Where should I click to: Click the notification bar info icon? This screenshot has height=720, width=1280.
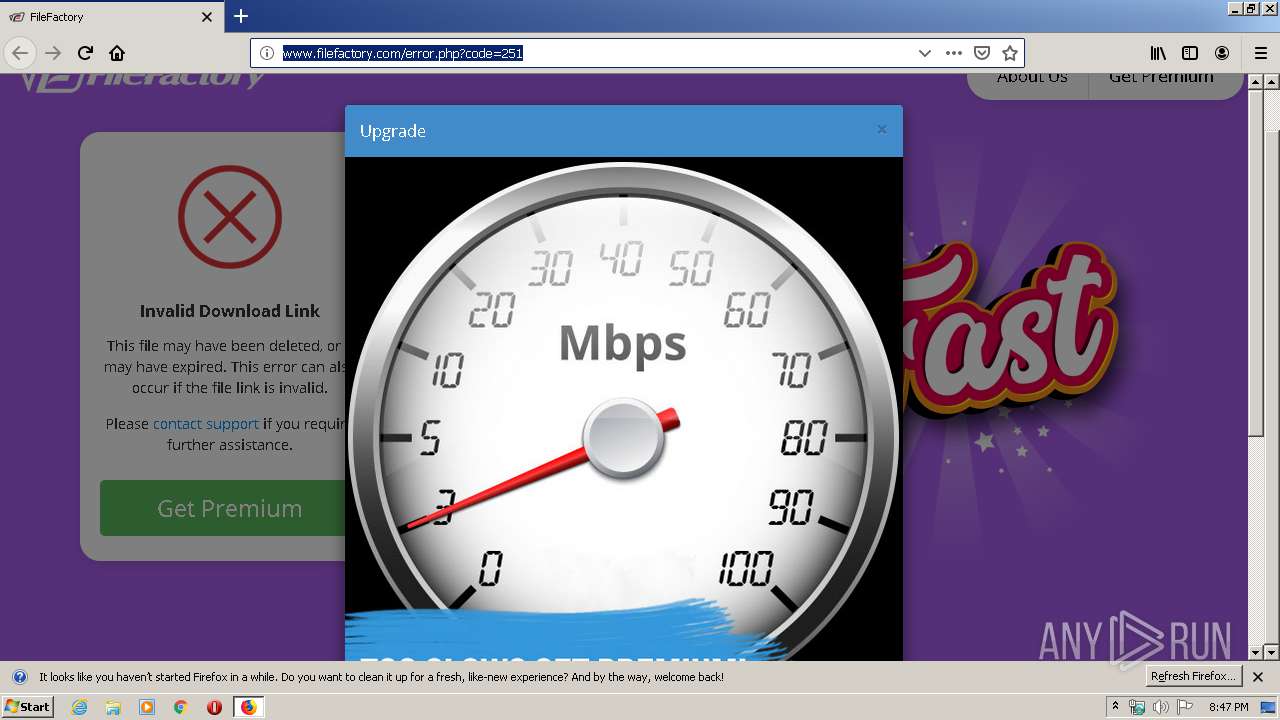point(19,677)
